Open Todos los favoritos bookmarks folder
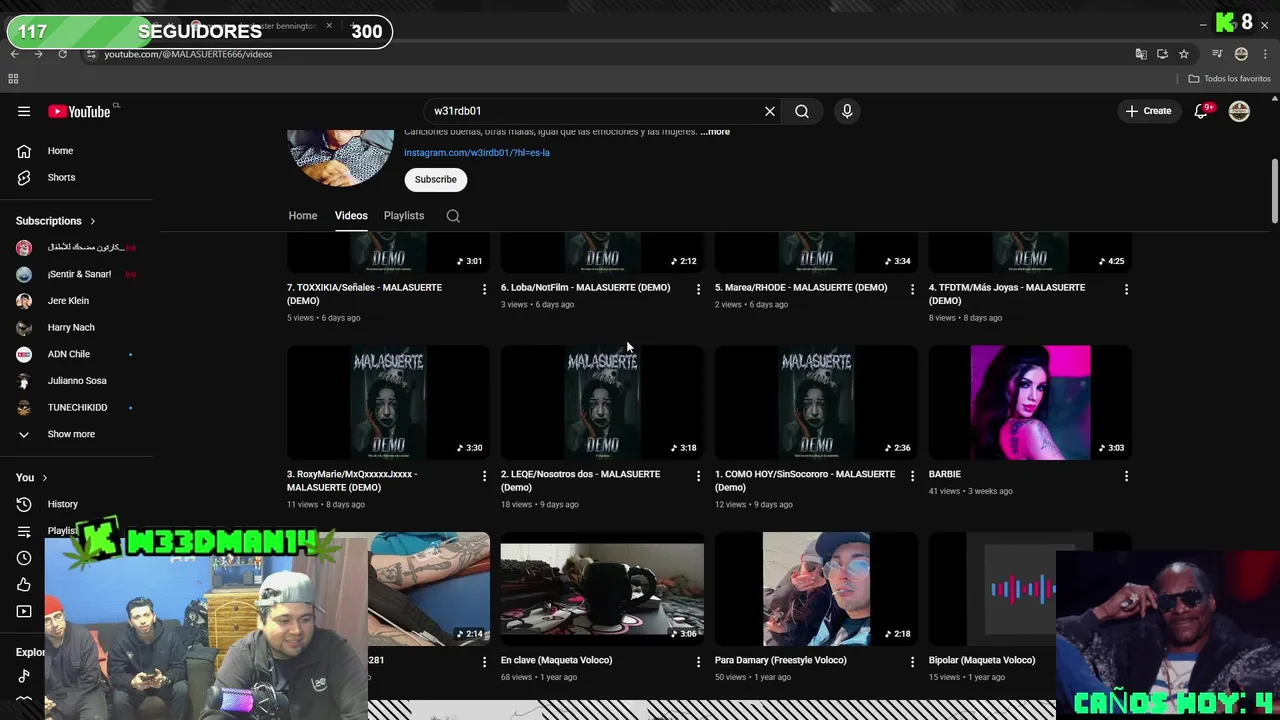Image resolution: width=1280 pixels, height=720 pixels. click(1229, 78)
